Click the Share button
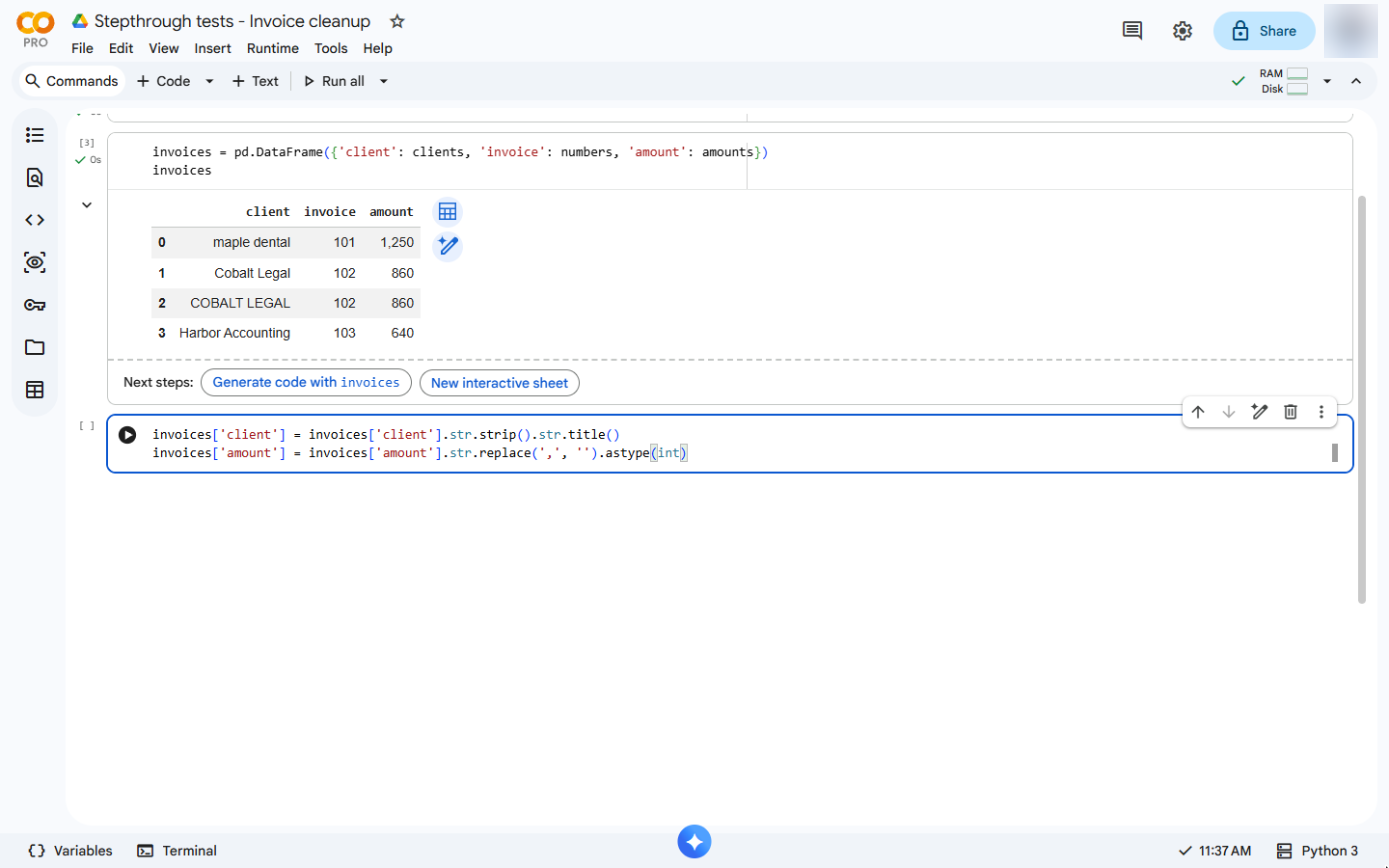 (1264, 31)
